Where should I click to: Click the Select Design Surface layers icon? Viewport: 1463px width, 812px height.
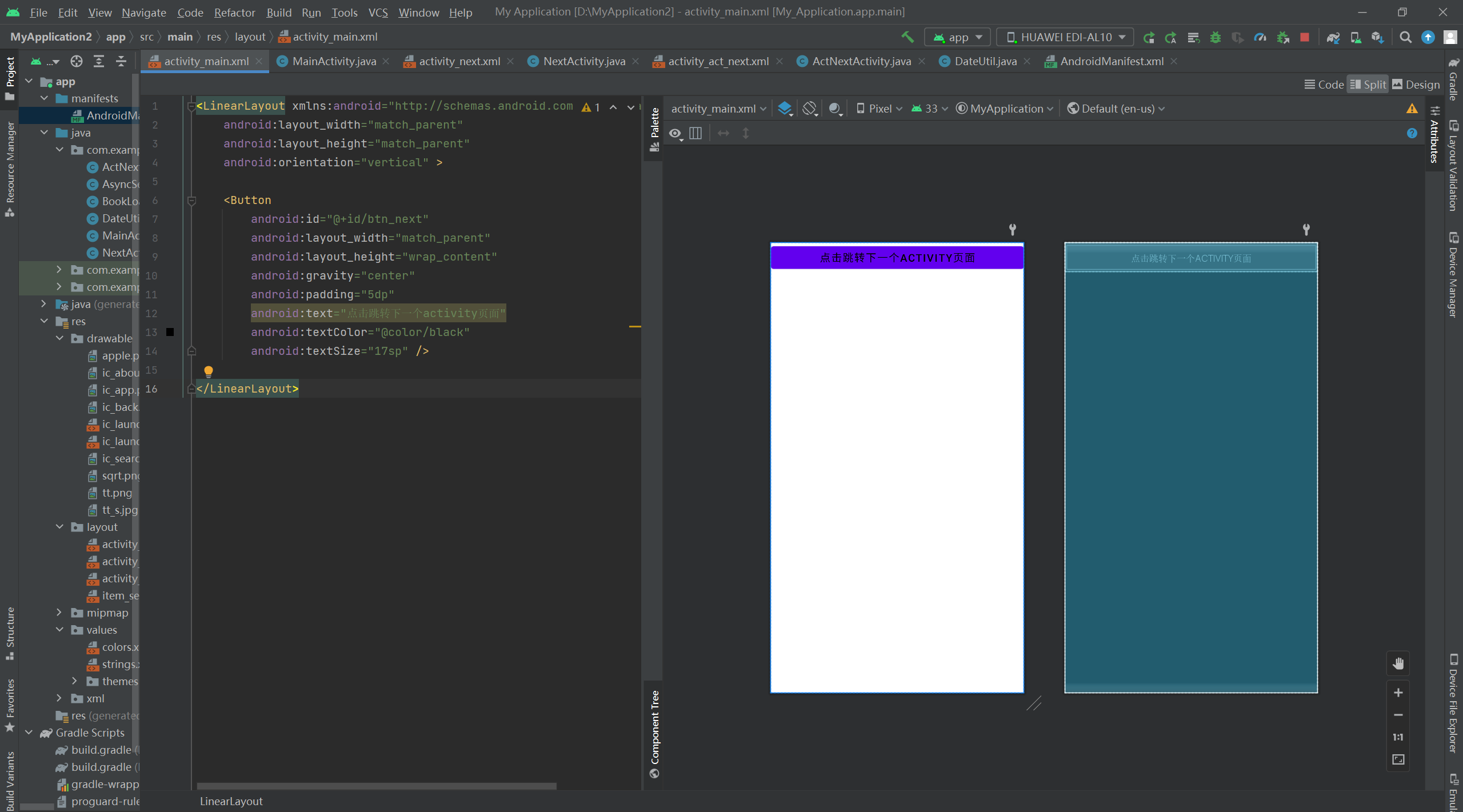pyautogui.click(x=785, y=109)
